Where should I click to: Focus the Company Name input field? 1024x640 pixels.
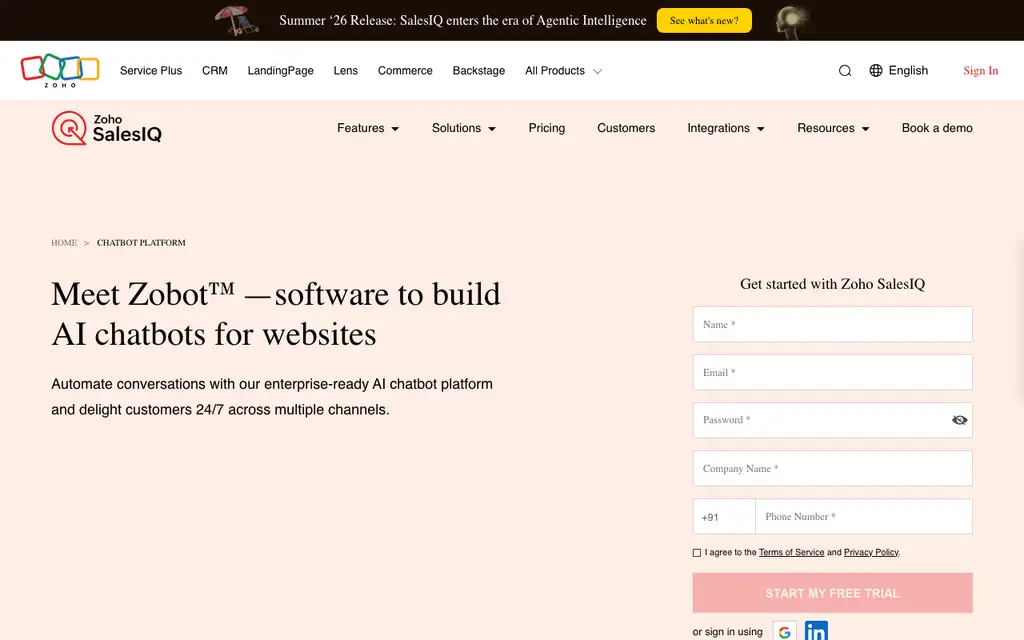pyautogui.click(x=833, y=468)
